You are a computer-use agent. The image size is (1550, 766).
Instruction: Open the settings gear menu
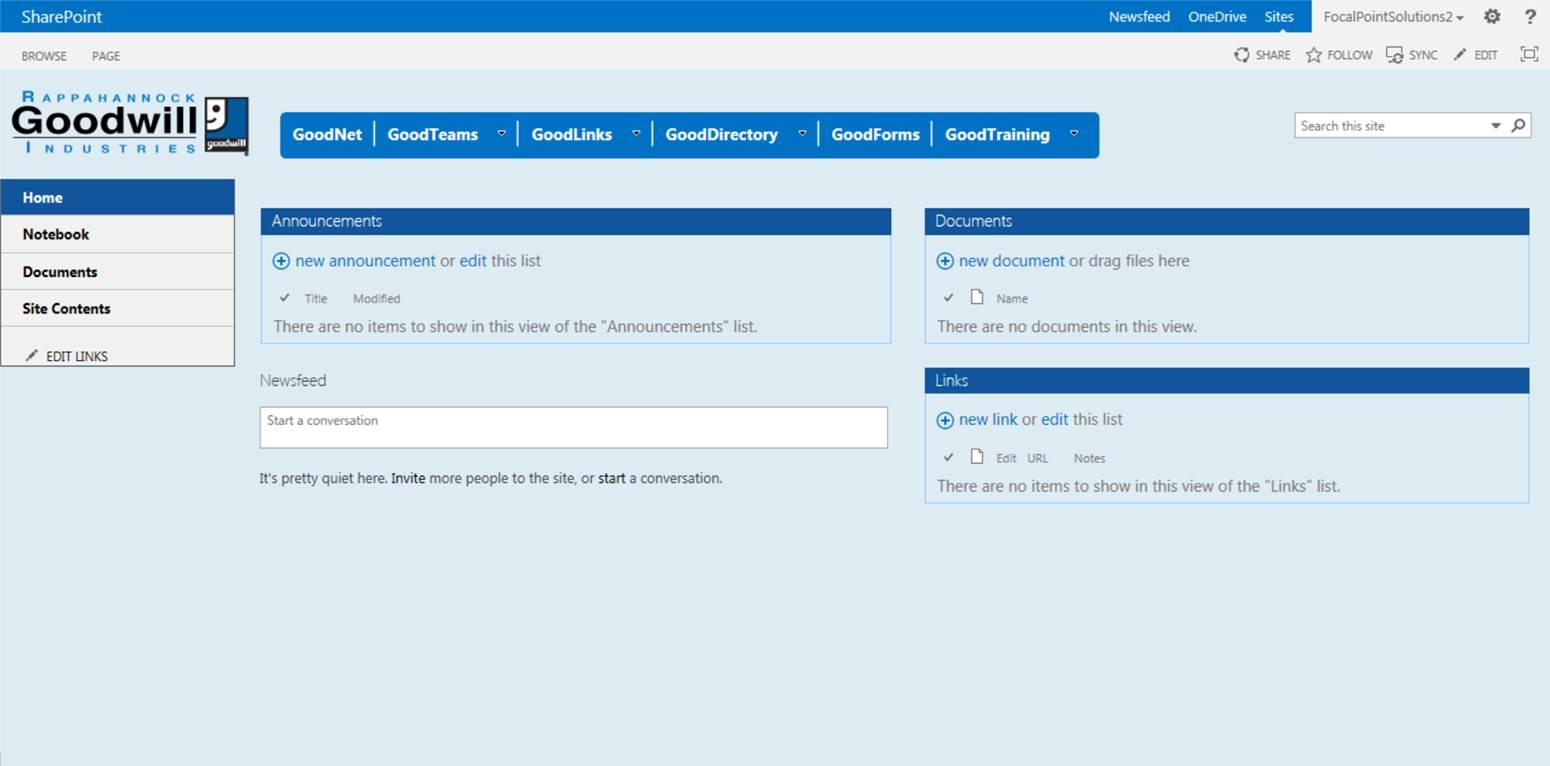(1492, 17)
